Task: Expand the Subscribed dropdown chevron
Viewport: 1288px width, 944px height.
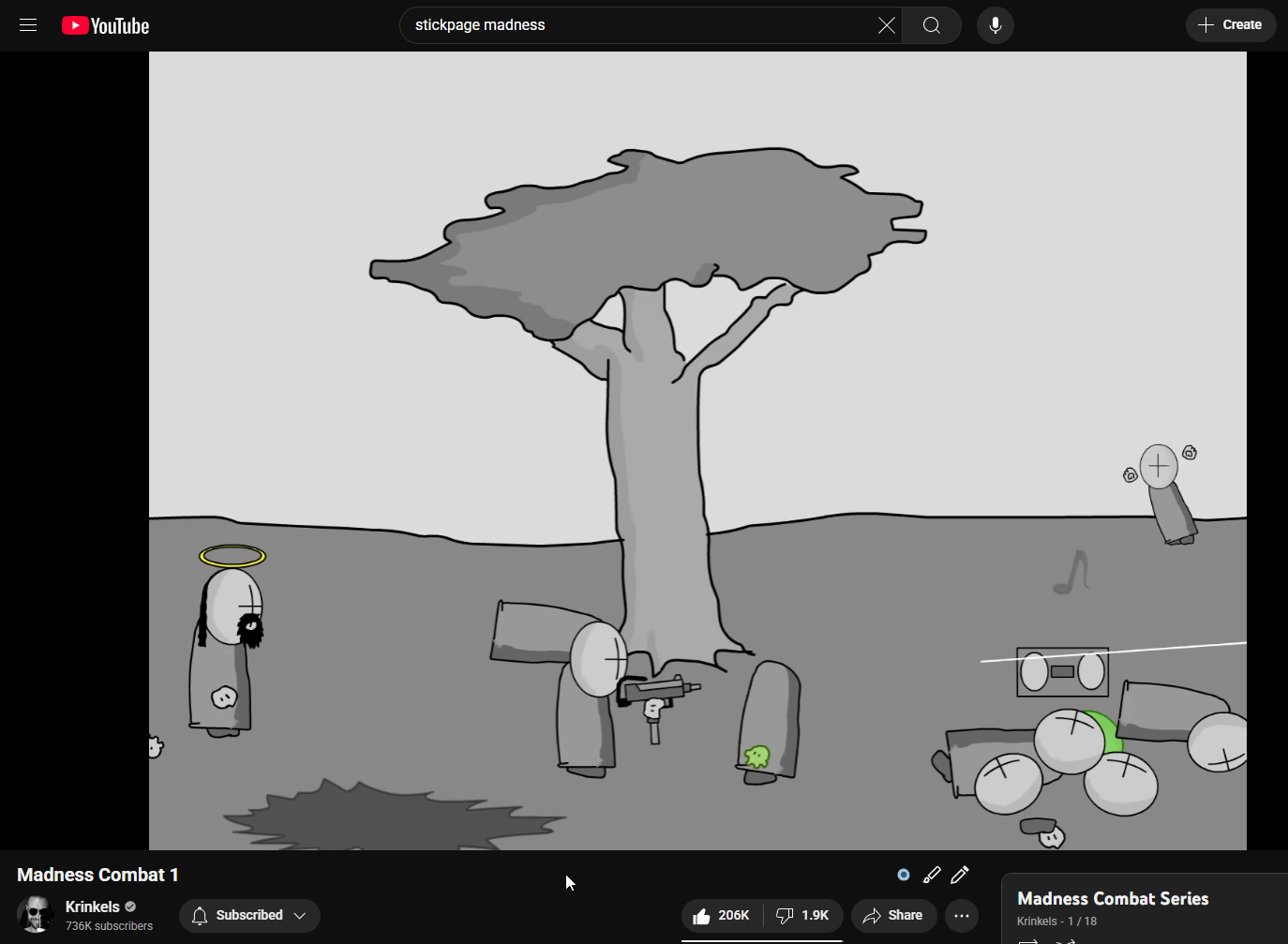Action: 300,916
